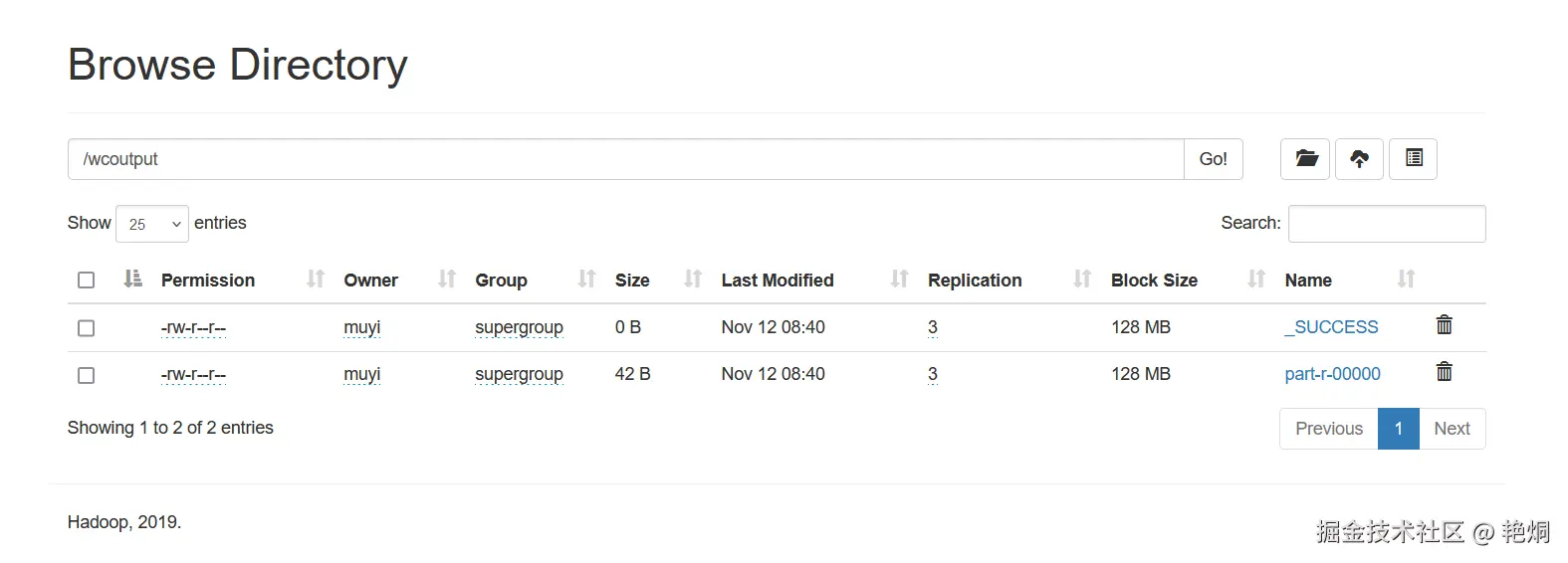The image size is (1568, 563).
Task: Click the cut and paste list icon
Action: click(1413, 159)
